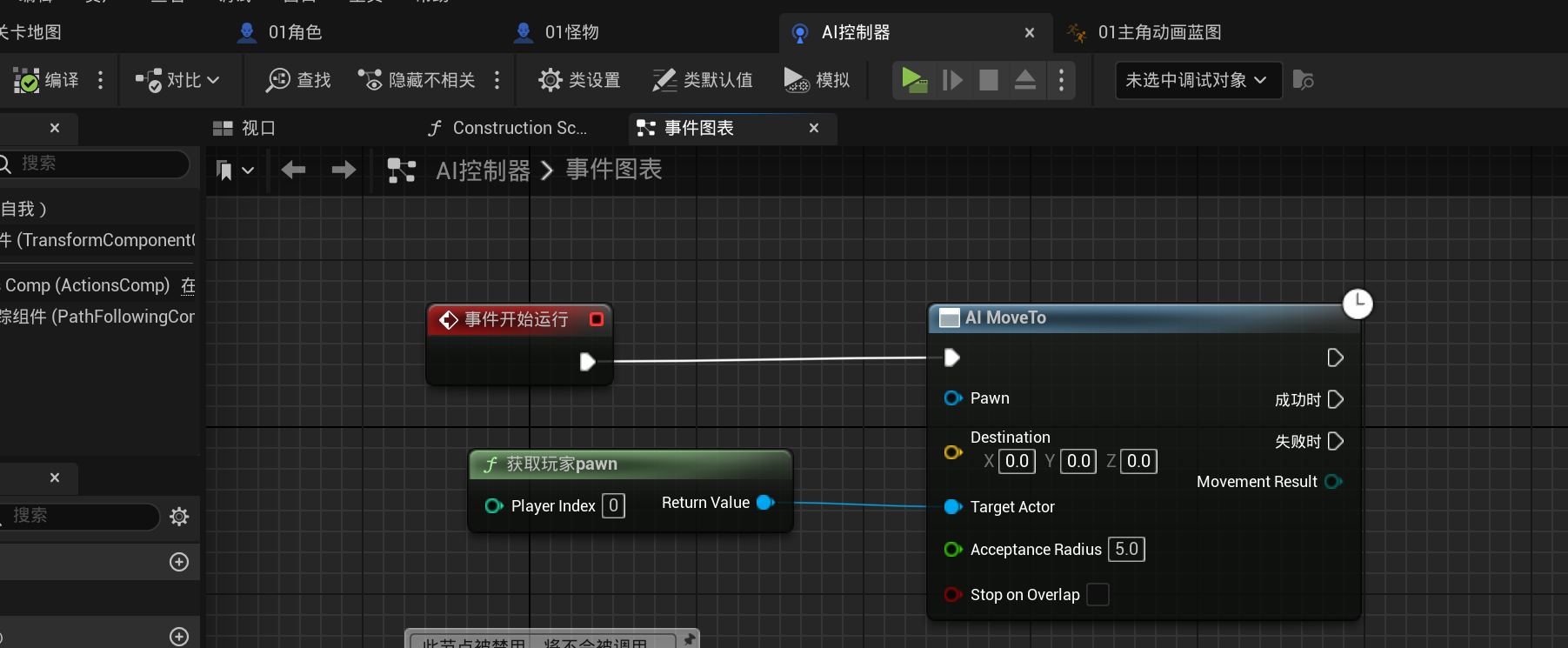Viewport: 1568px width, 648px height.
Task: Open the debug object dropdown (未选中调试对象)
Action: tap(1198, 80)
